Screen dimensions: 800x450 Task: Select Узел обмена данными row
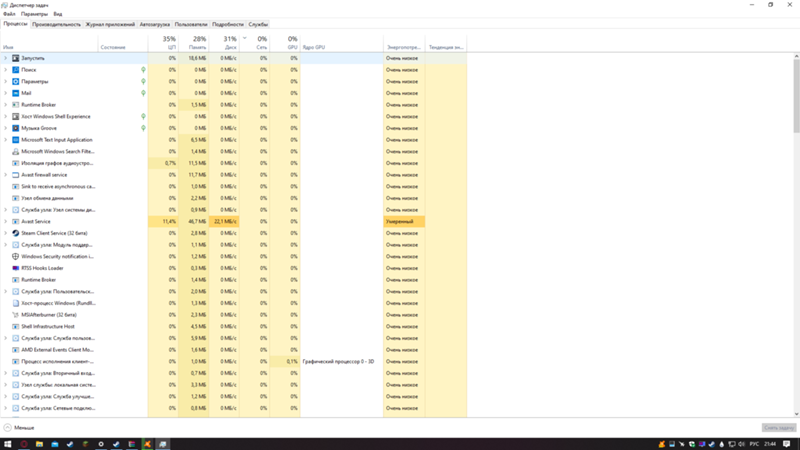(234, 198)
